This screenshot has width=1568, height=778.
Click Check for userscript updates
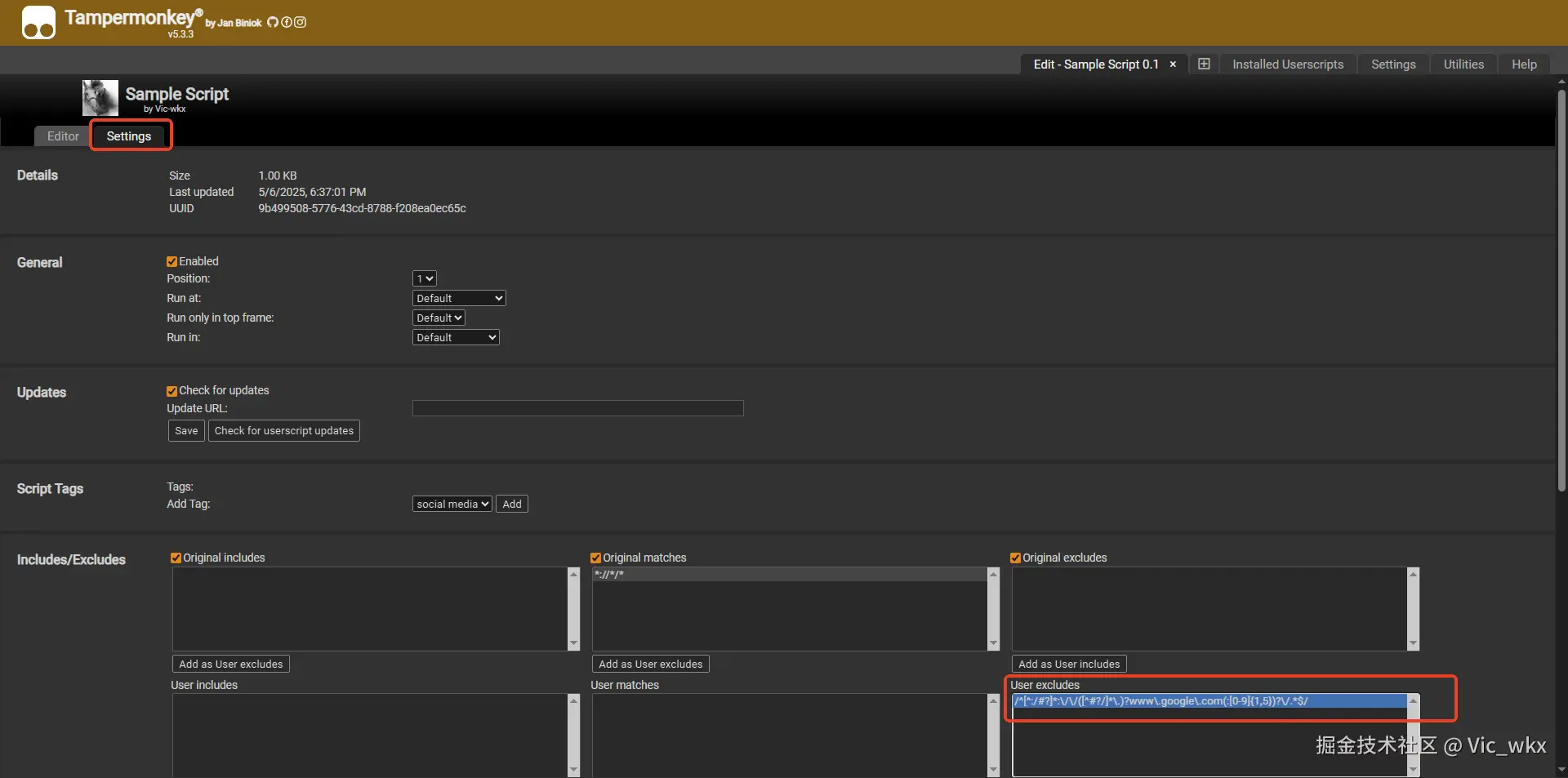point(283,430)
